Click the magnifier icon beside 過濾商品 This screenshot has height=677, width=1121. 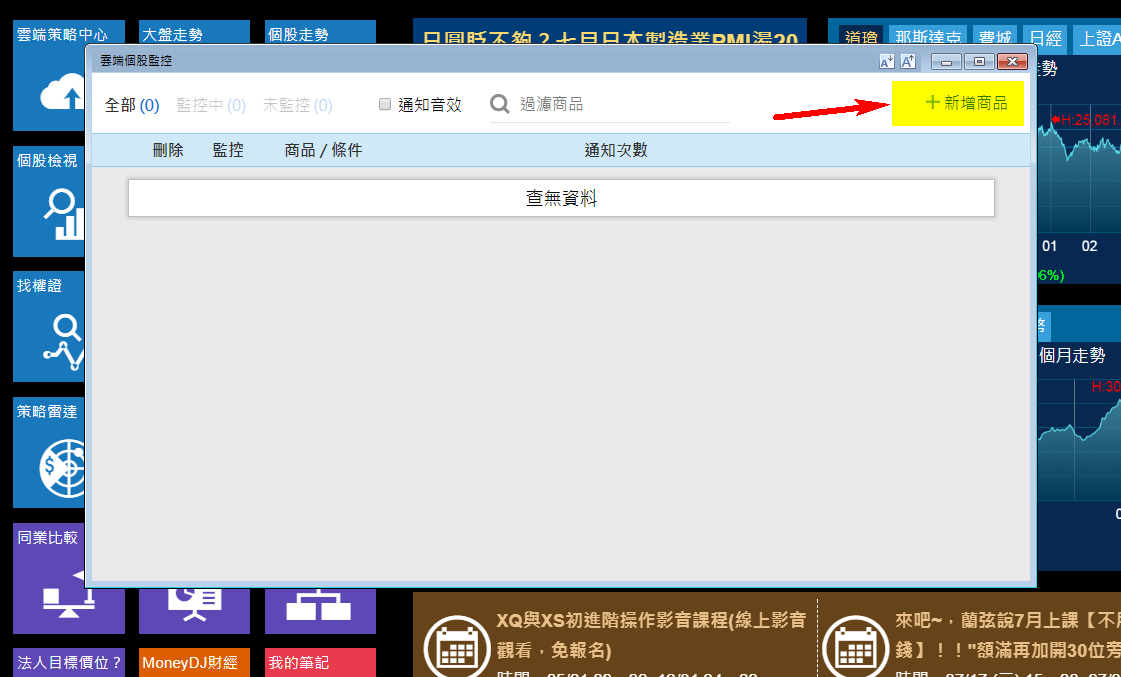pos(500,104)
